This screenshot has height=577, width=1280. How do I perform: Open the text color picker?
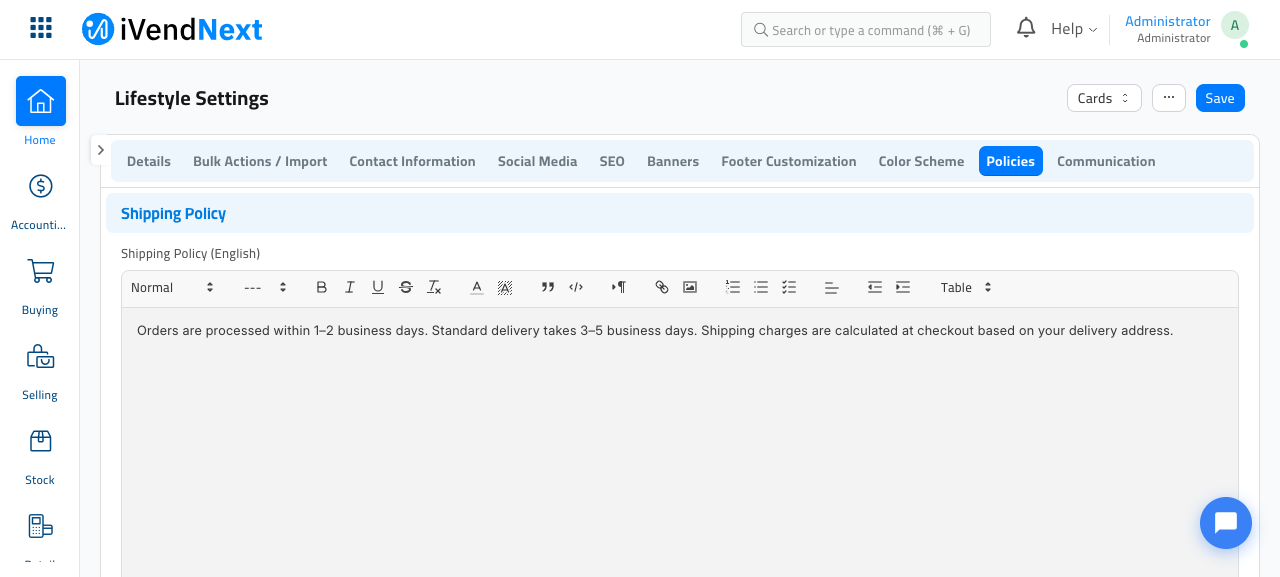477,287
